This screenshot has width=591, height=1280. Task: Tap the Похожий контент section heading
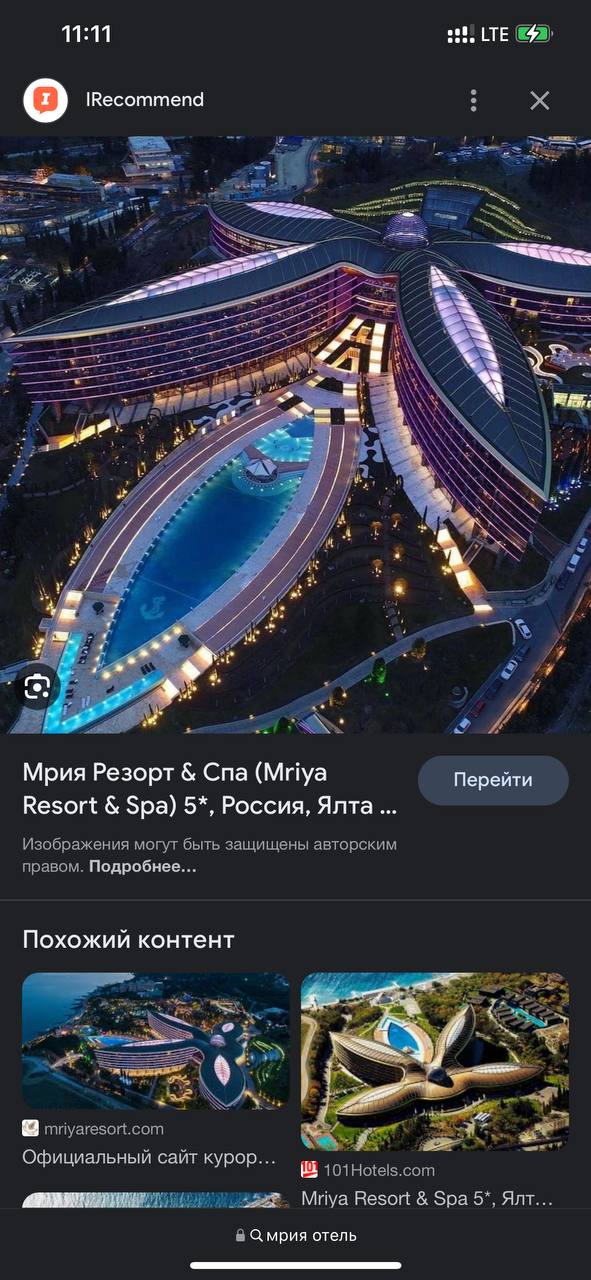coord(128,940)
